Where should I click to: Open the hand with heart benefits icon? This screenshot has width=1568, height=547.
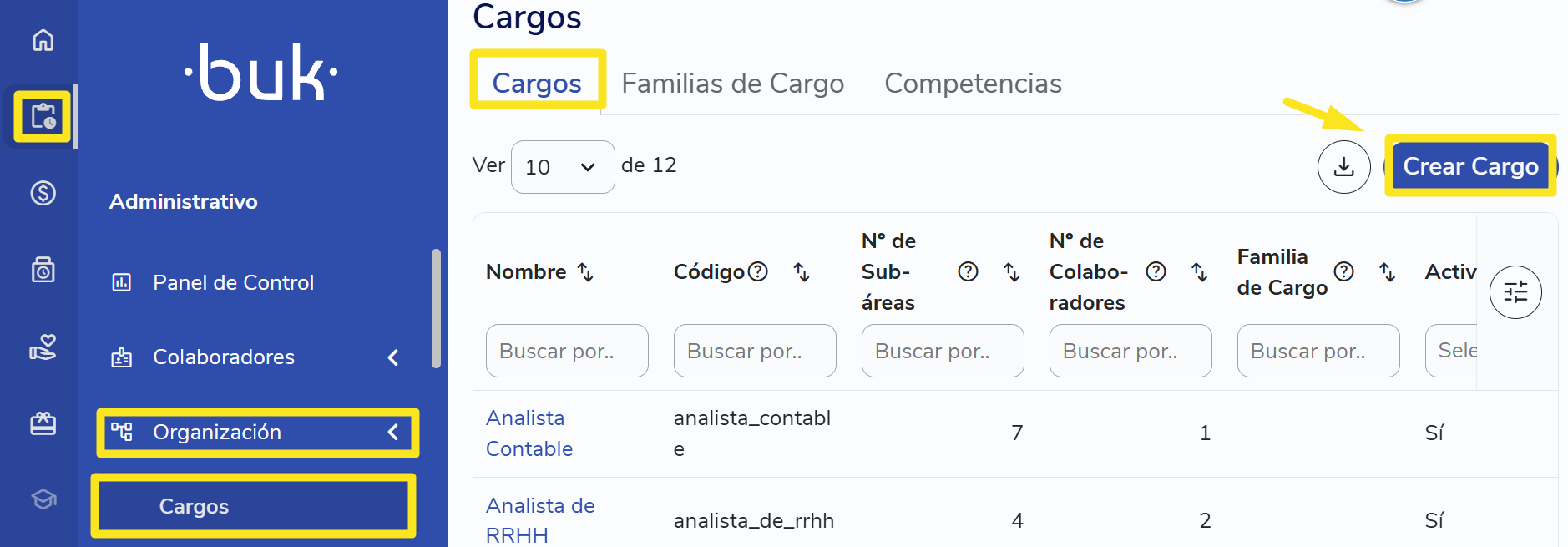point(43,346)
